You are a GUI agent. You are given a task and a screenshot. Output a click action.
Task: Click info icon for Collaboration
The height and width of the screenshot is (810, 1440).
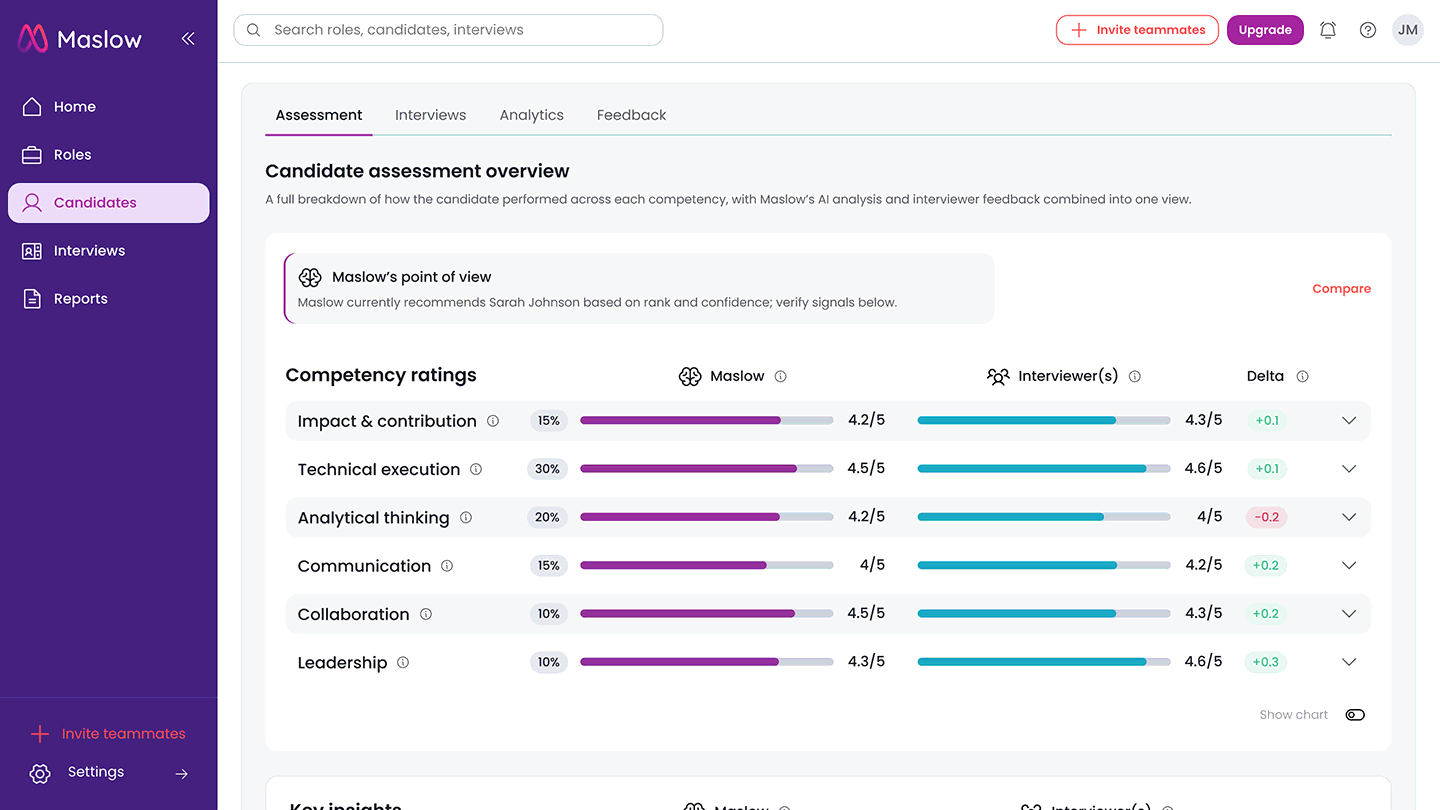click(426, 614)
